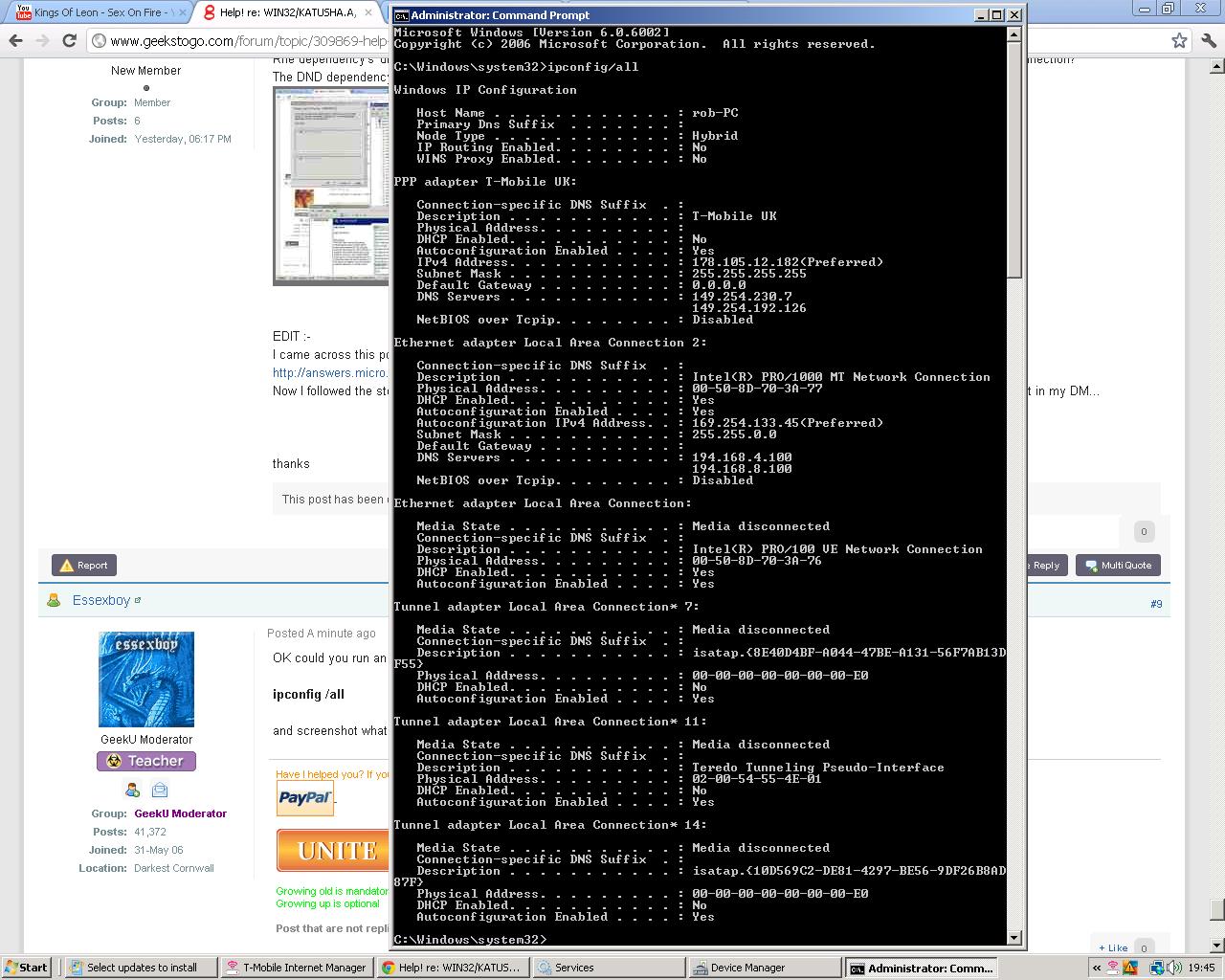
Task: Click Command Prompt scrollbar down arrow
Action: click(1014, 938)
